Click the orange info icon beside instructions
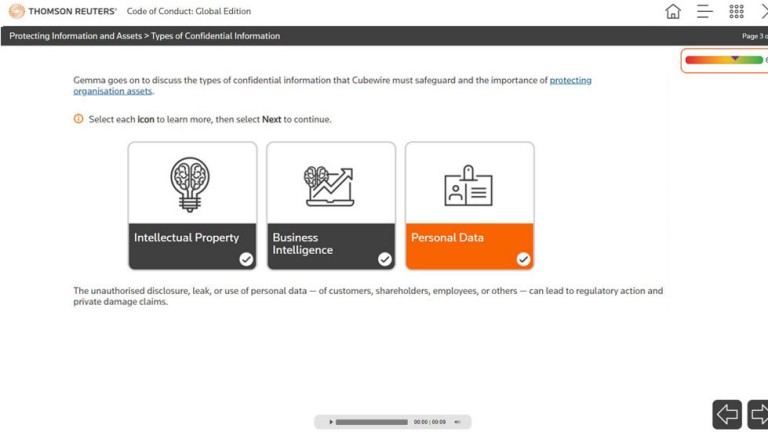The height and width of the screenshot is (432, 768). pos(79,119)
